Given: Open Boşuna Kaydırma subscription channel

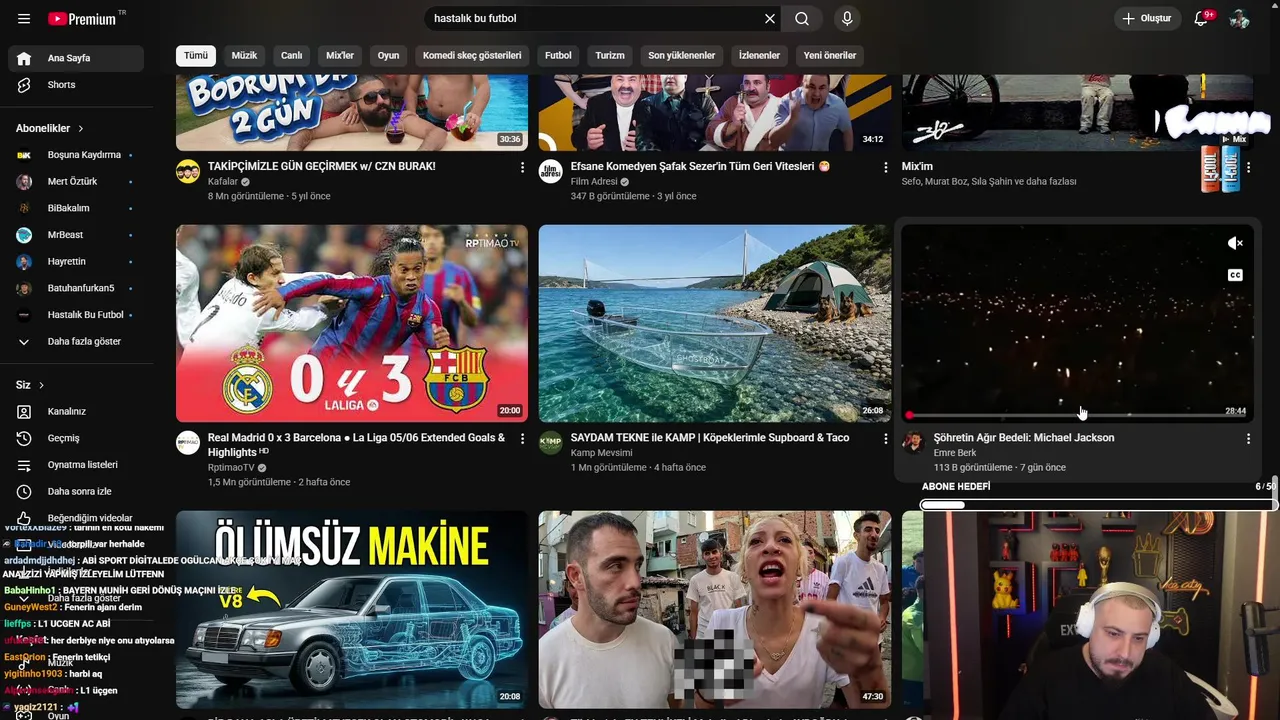Looking at the screenshot, I should [76, 155].
